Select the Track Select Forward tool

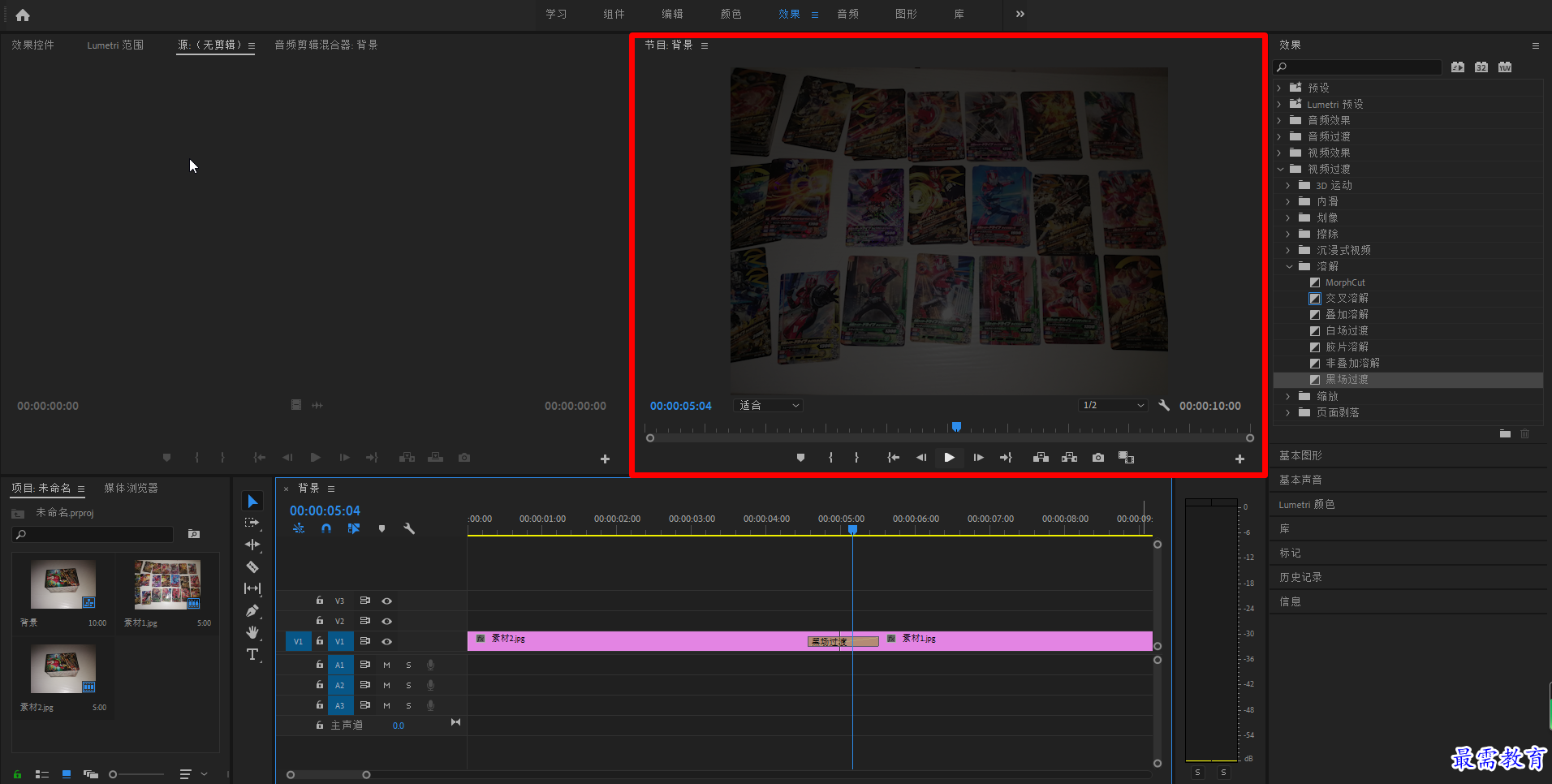[x=252, y=523]
